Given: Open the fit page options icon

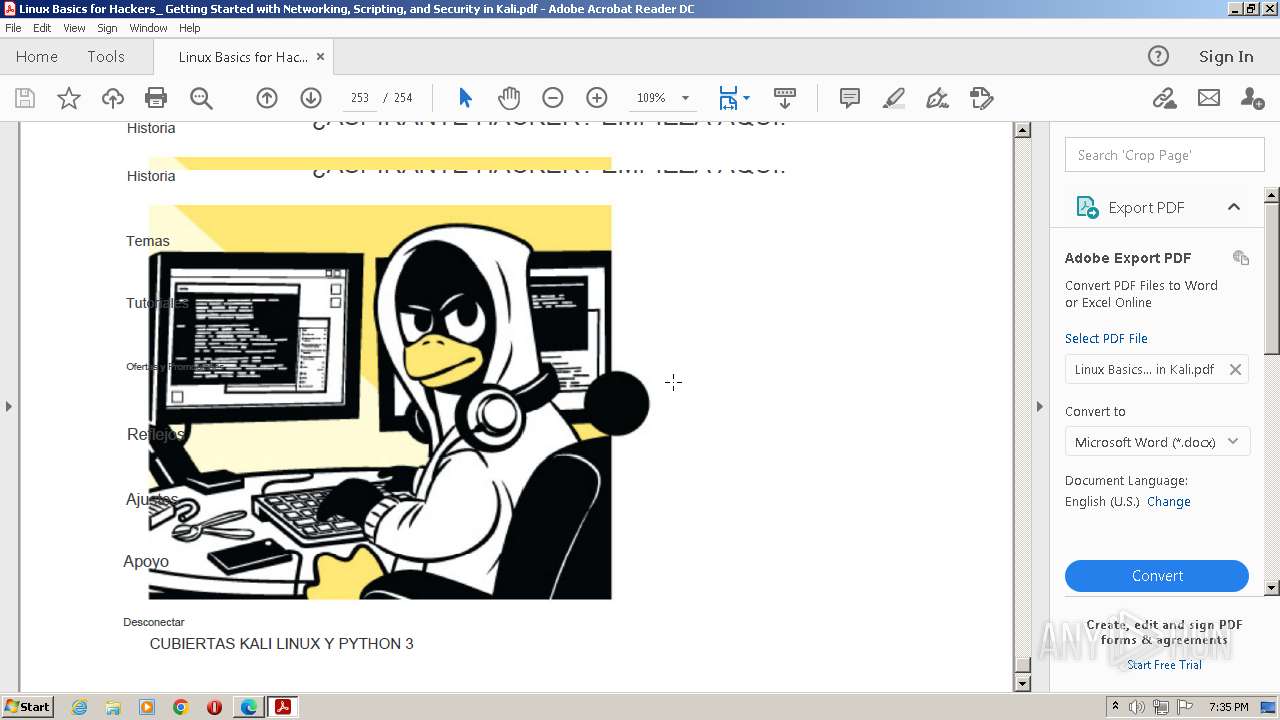Looking at the screenshot, I should click(x=734, y=98).
